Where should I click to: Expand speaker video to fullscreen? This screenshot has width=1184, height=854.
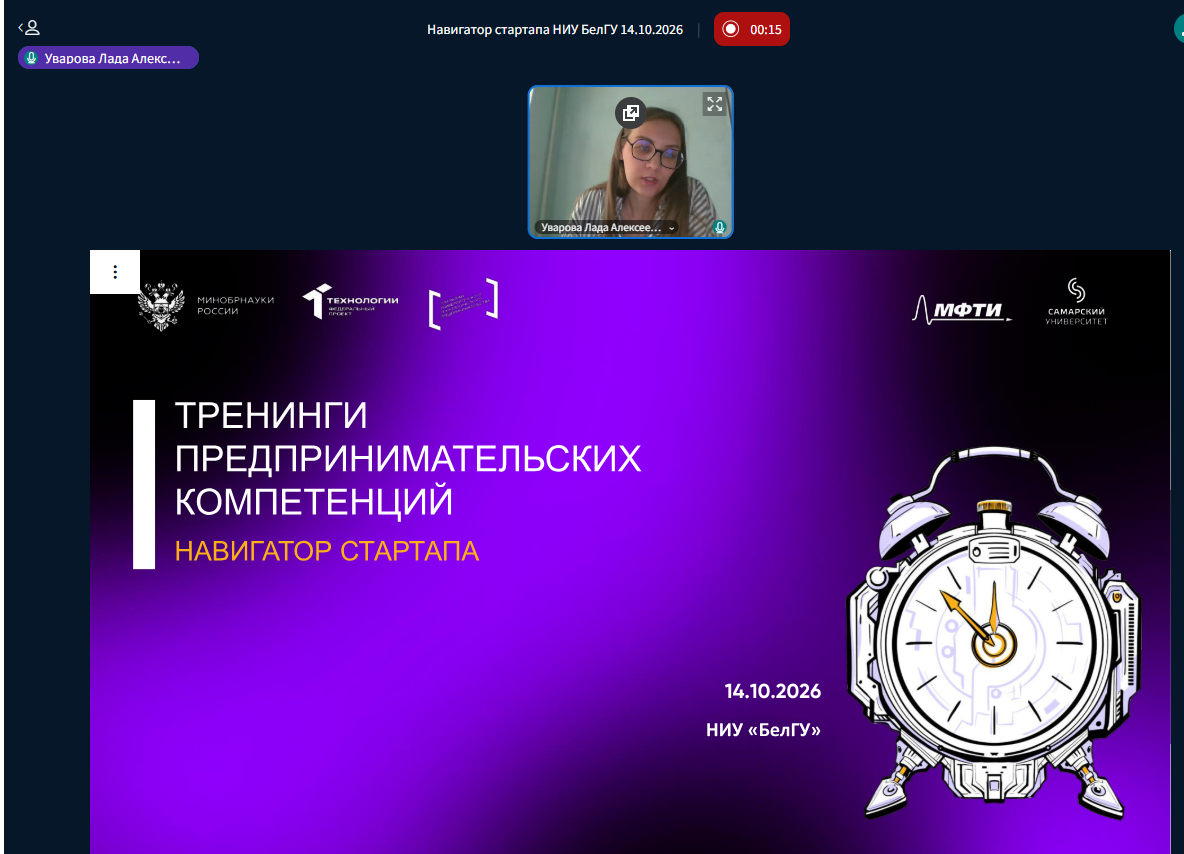[714, 104]
